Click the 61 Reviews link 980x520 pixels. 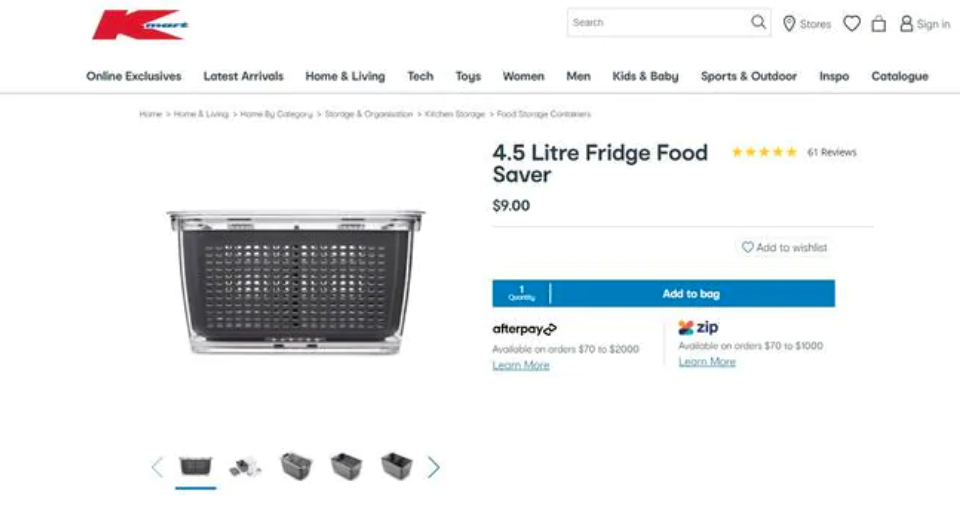(x=832, y=152)
